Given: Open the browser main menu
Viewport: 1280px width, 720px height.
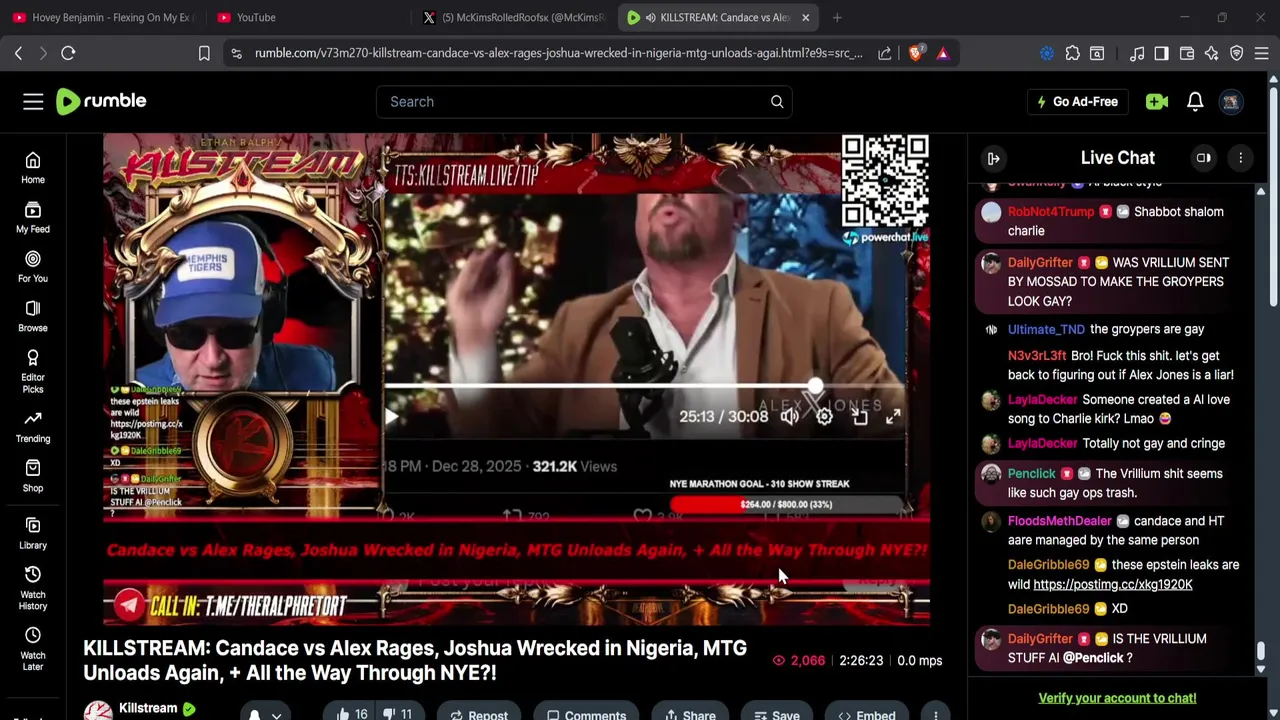Looking at the screenshot, I should coord(1262,53).
